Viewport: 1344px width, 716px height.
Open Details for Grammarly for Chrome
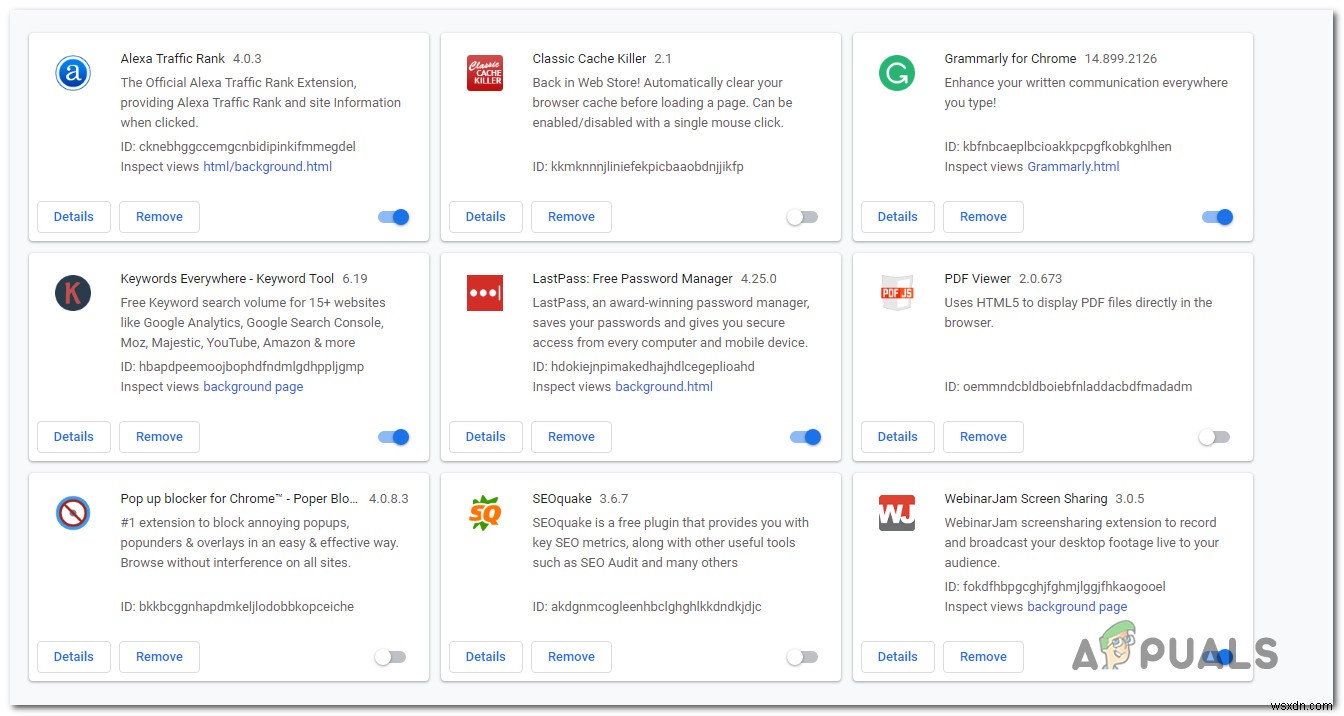897,216
